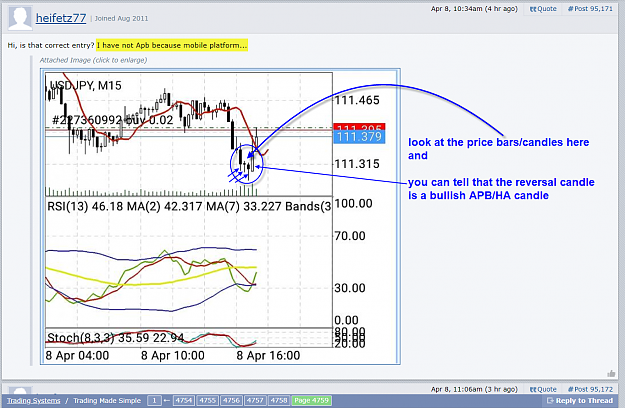Go to page 4756
Screen dimensions: 625x408
[232, 400]
